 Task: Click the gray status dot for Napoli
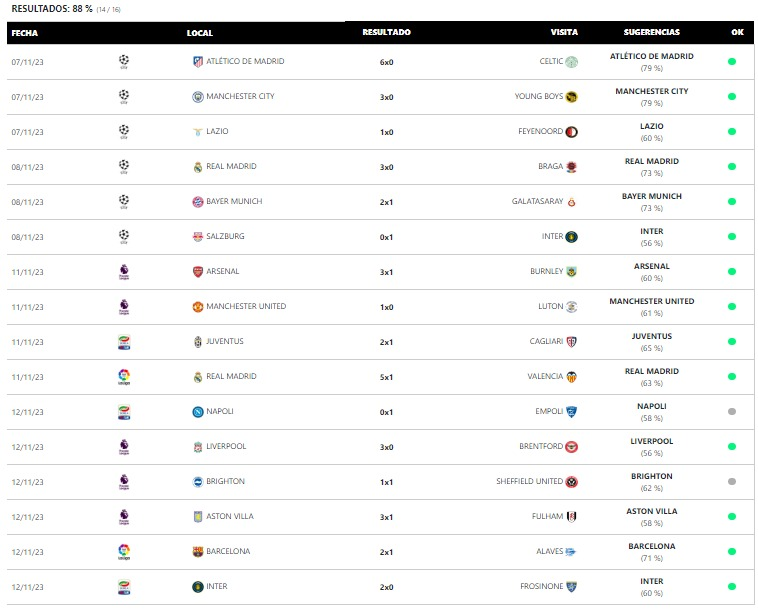pyautogui.click(x=731, y=411)
